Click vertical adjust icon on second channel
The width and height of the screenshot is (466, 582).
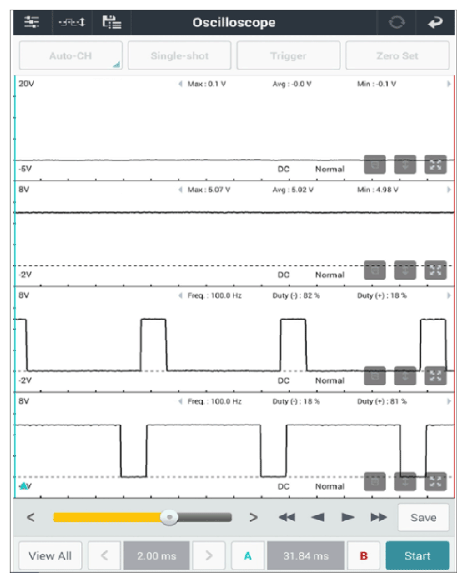pyautogui.click(x=405, y=270)
